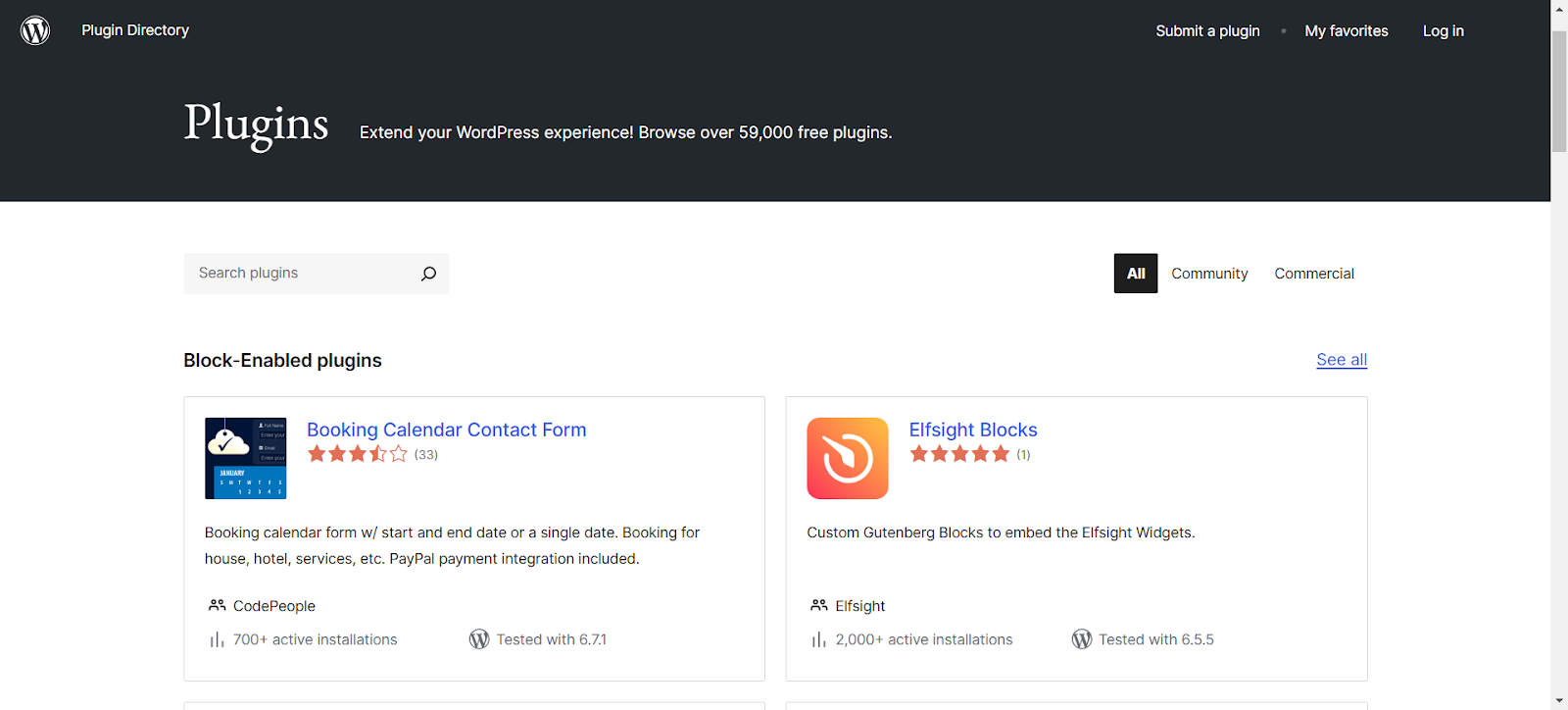Click the 700+ active installations text
The height and width of the screenshot is (710, 1568).
316,639
